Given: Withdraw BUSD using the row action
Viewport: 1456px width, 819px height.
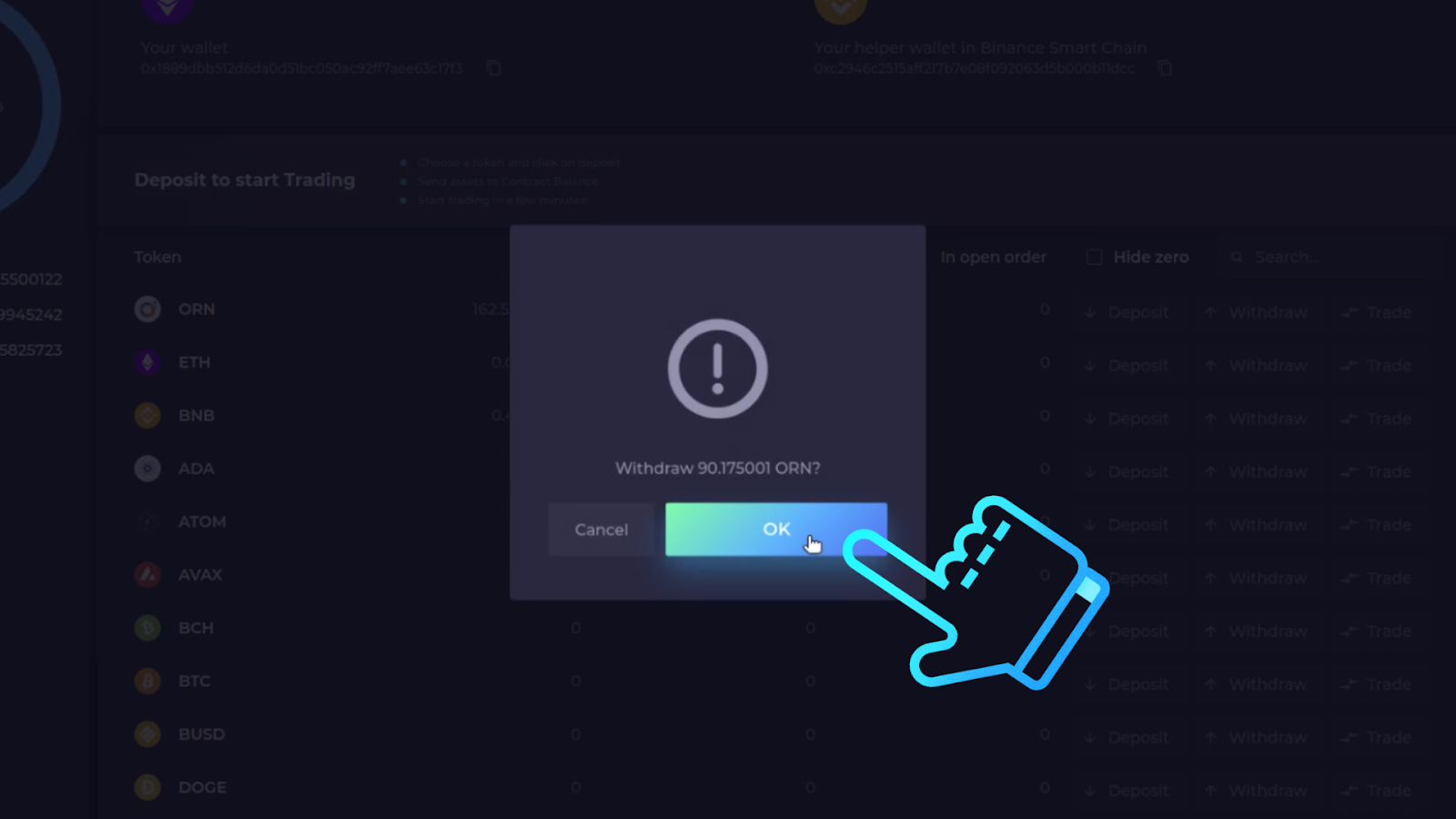Looking at the screenshot, I should (x=1256, y=738).
